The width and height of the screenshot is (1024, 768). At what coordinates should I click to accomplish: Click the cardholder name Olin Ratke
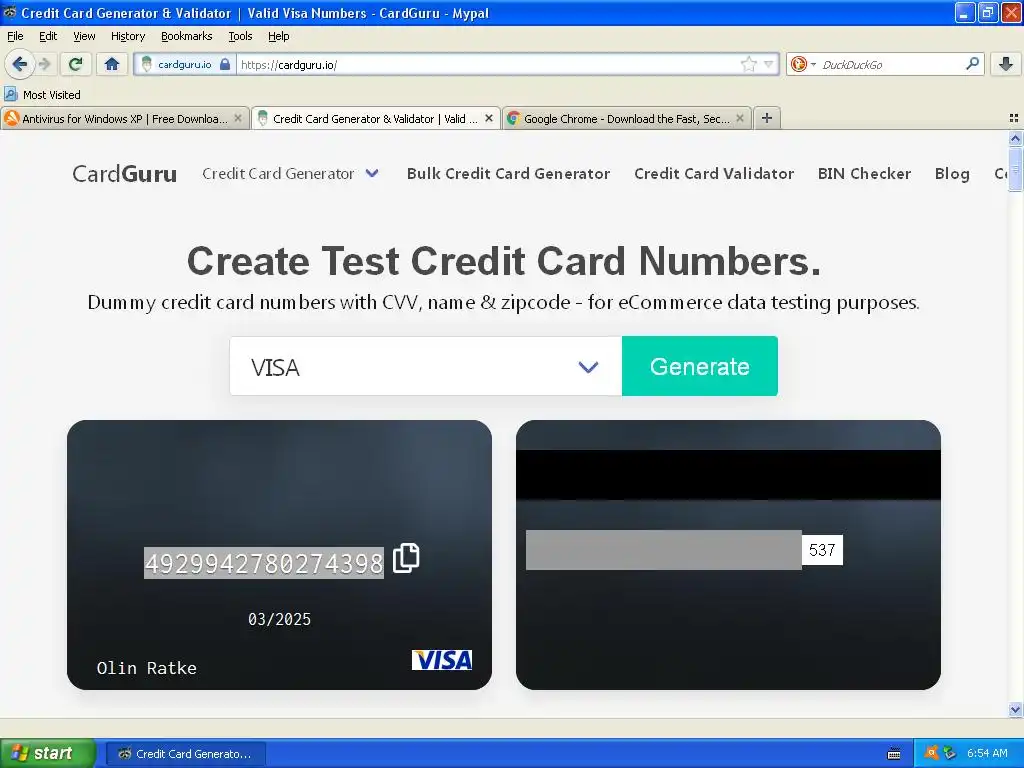146,668
